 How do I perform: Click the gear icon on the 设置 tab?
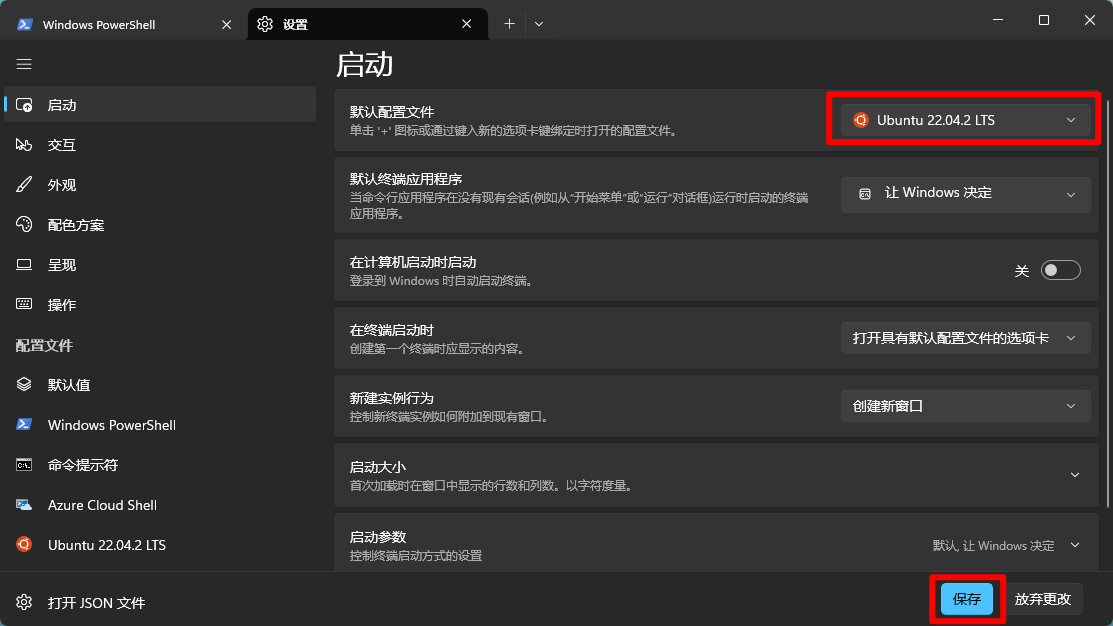[265, 24]
